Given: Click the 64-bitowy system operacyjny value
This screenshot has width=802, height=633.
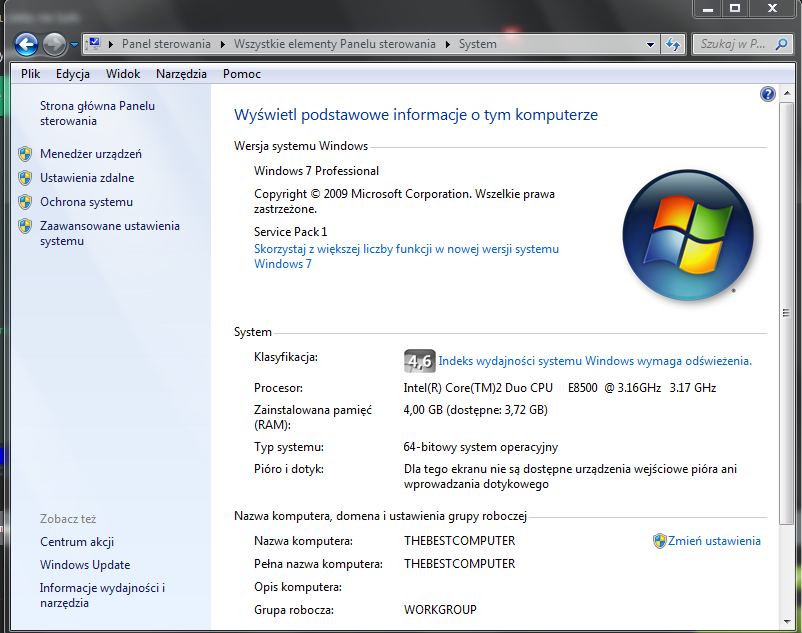Looking at the screenshot, I should pyautogui.click(x=480, y=447).
